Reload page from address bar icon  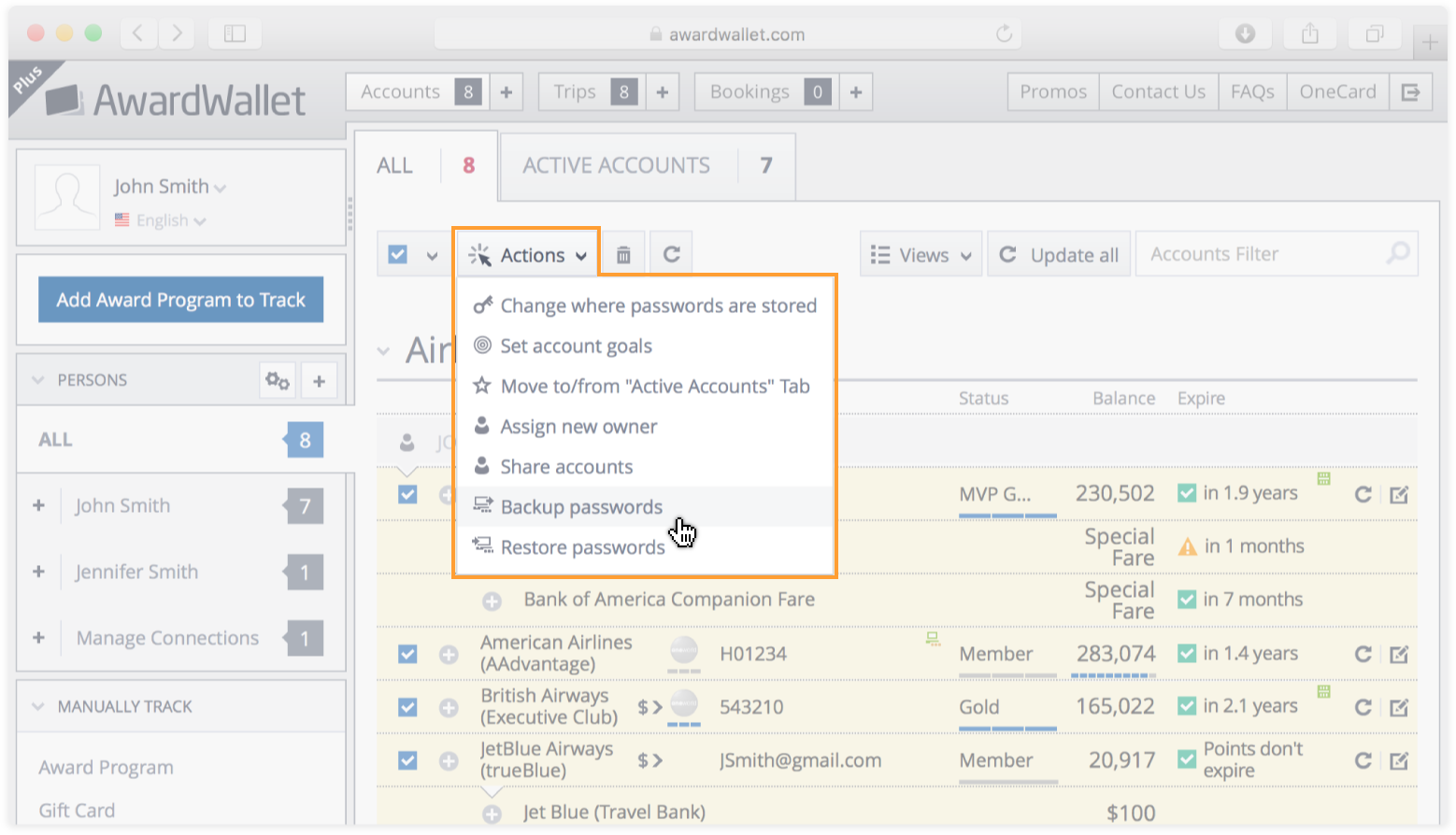[1004, 34]
